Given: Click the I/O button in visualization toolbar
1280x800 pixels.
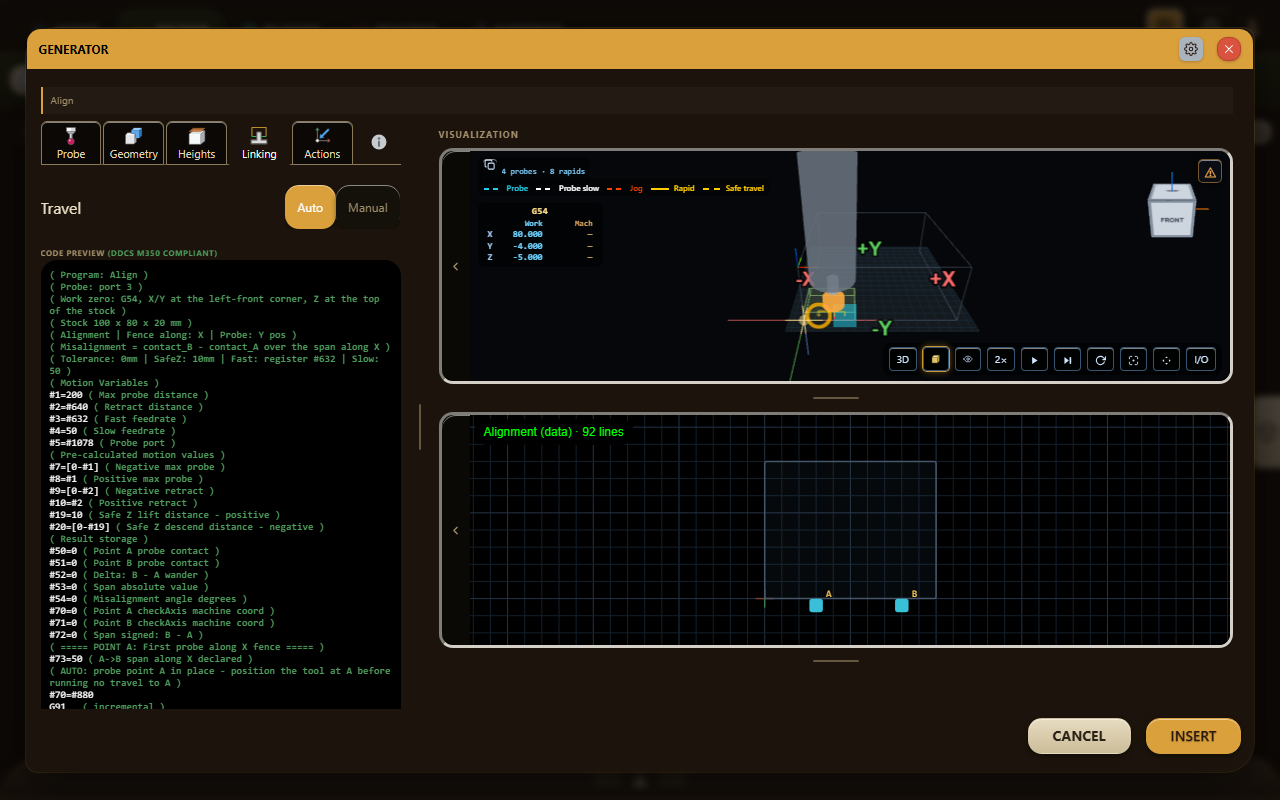Looking at the screenshot, I should pyautogui.click(x=1201, y=359).
